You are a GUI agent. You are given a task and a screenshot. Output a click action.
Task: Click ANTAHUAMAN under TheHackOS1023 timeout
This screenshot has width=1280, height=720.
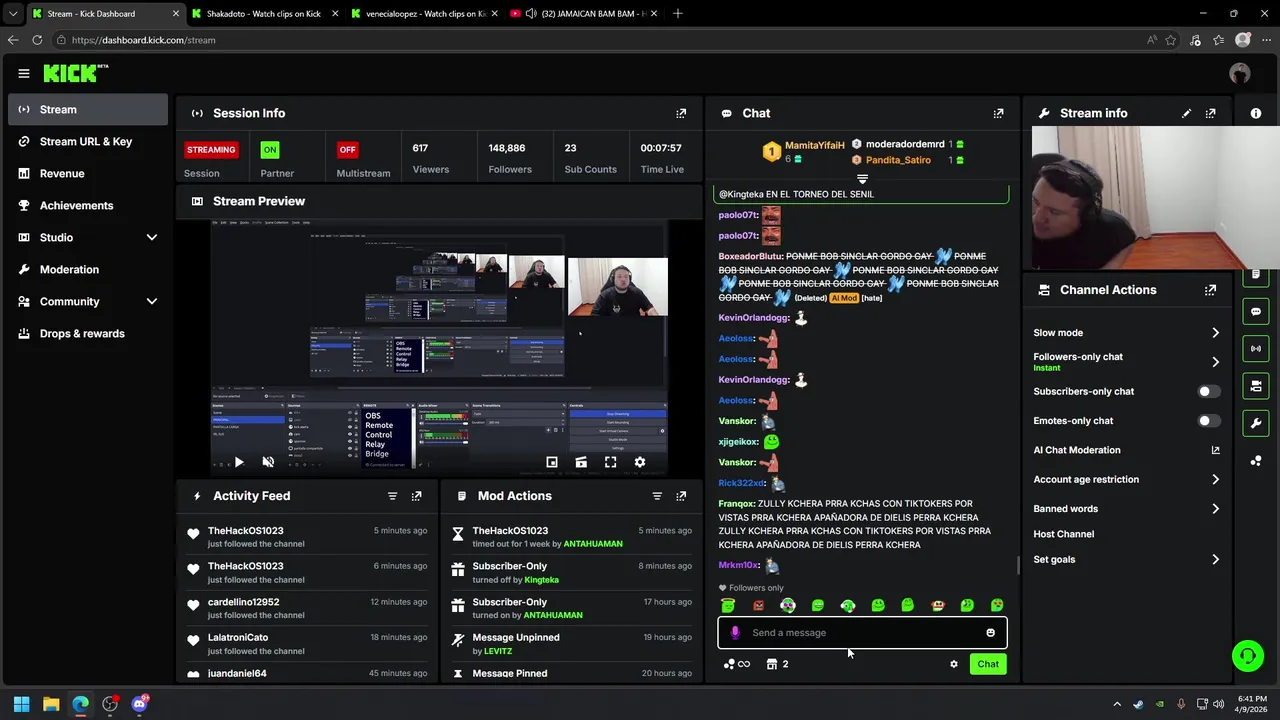[593, 544]
